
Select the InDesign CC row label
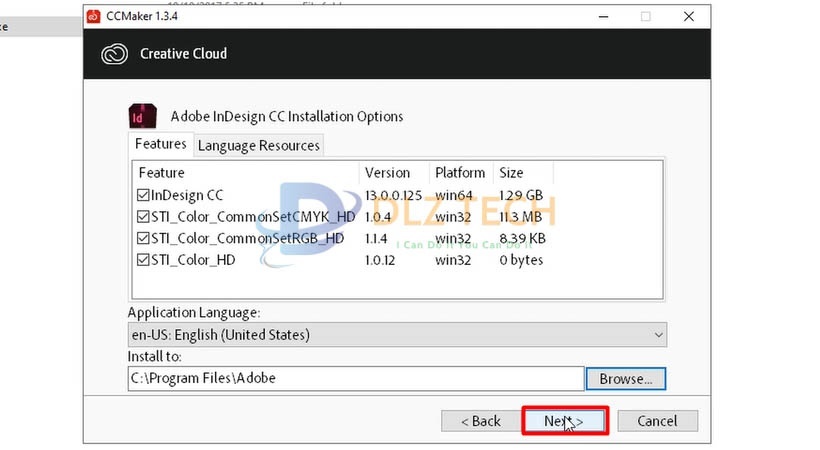click(187, 196)
